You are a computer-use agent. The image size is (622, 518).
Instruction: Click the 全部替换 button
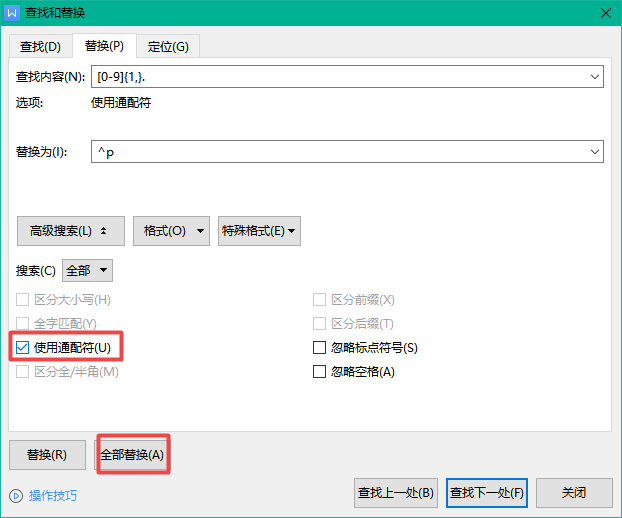click(x=132, y=455)
